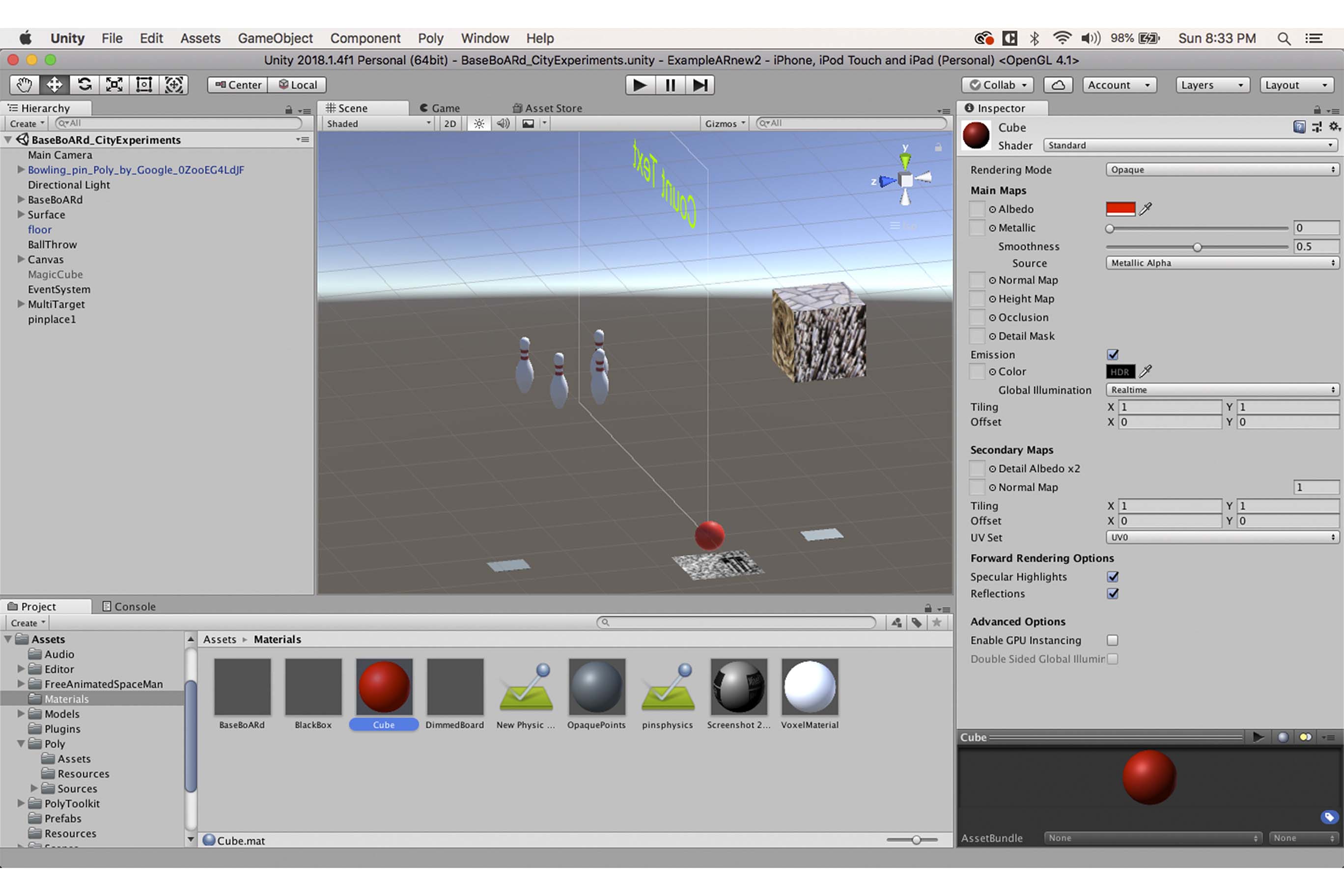Select the Scale tool
The image size is (1344, 896).
(x=114, y=84)
